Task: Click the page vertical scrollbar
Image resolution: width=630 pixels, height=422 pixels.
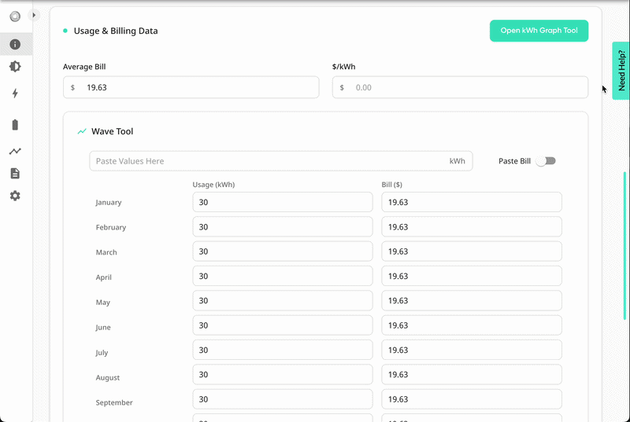Action: 625,246
